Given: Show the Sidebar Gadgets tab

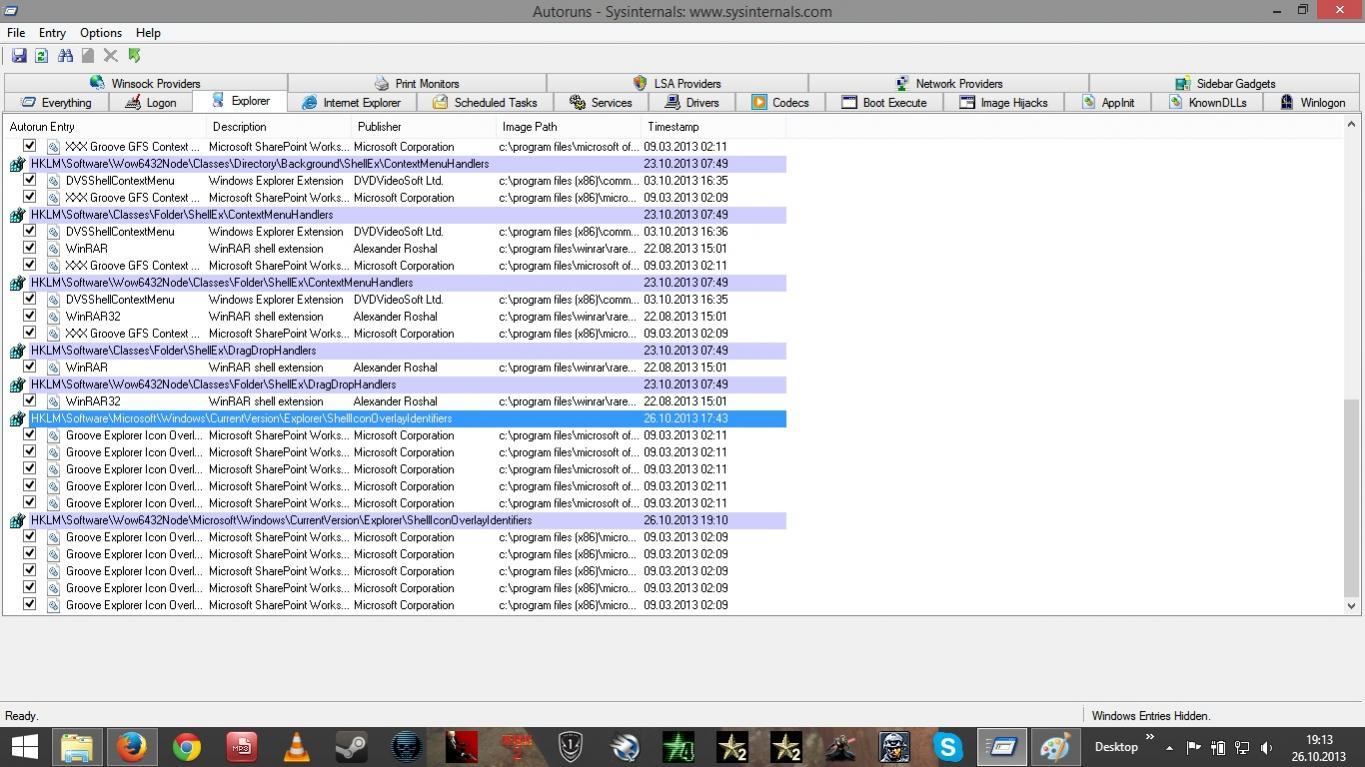Looking at the screenshot, I should (1225, 83).
